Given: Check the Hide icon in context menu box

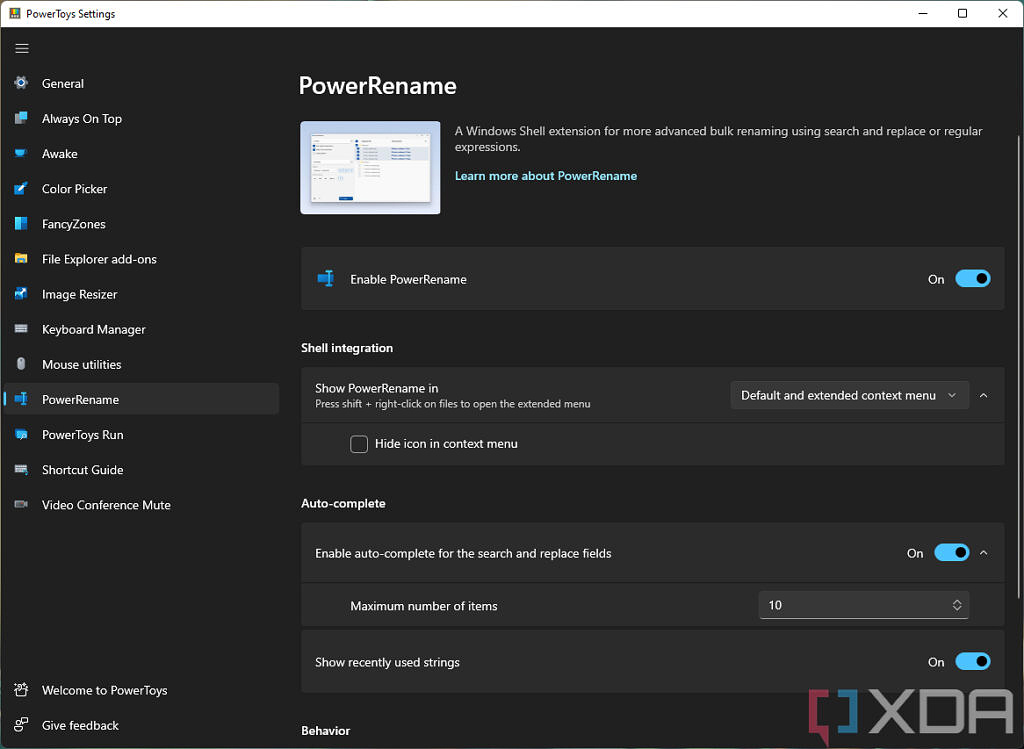Looking at the screenshot, I should coord(359,444).
